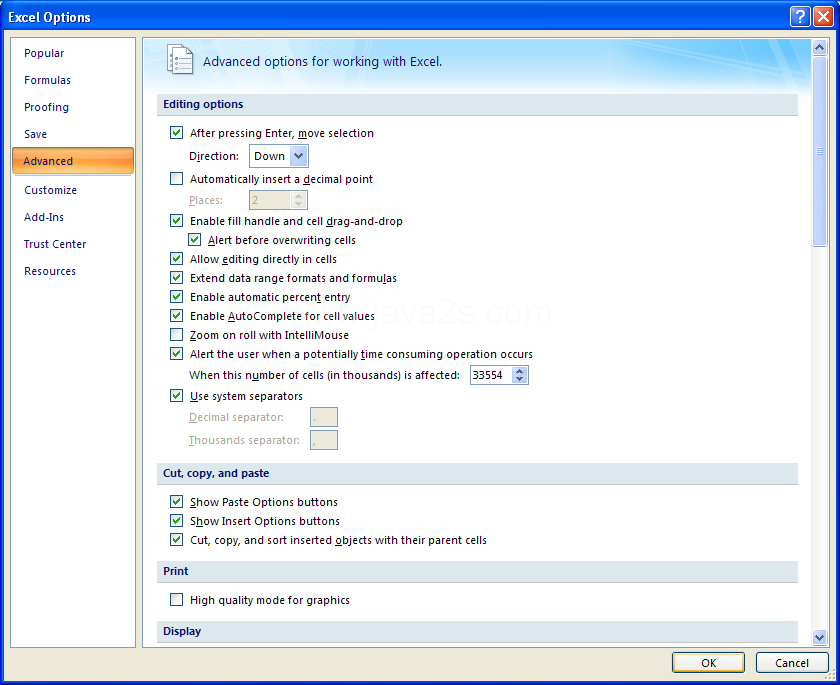Toggle alert for time consuming operations
The image size is (840, 685).
(176, 354)
